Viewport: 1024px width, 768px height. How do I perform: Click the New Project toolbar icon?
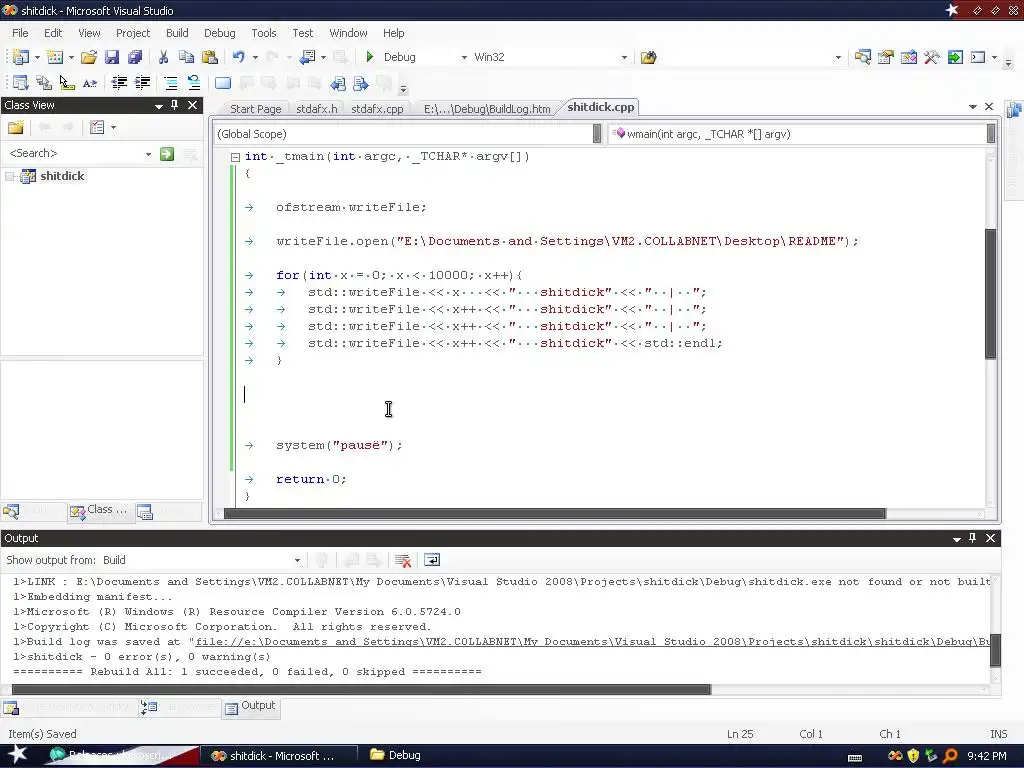pyautogui.click(x=20, y=57)
